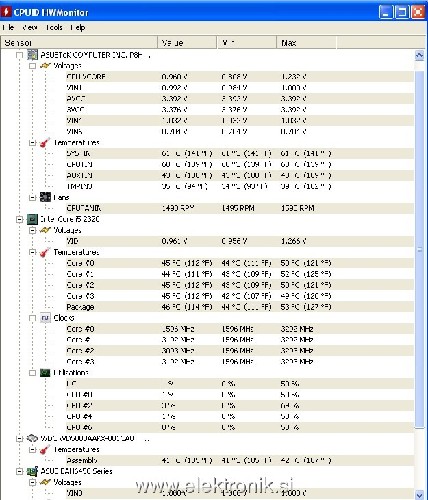Image resolution: width=428 pixels, height=500 pixels.
Task: Collapse the WDC hard drive node
Action: pyautogui.click(x=20, y=438)
